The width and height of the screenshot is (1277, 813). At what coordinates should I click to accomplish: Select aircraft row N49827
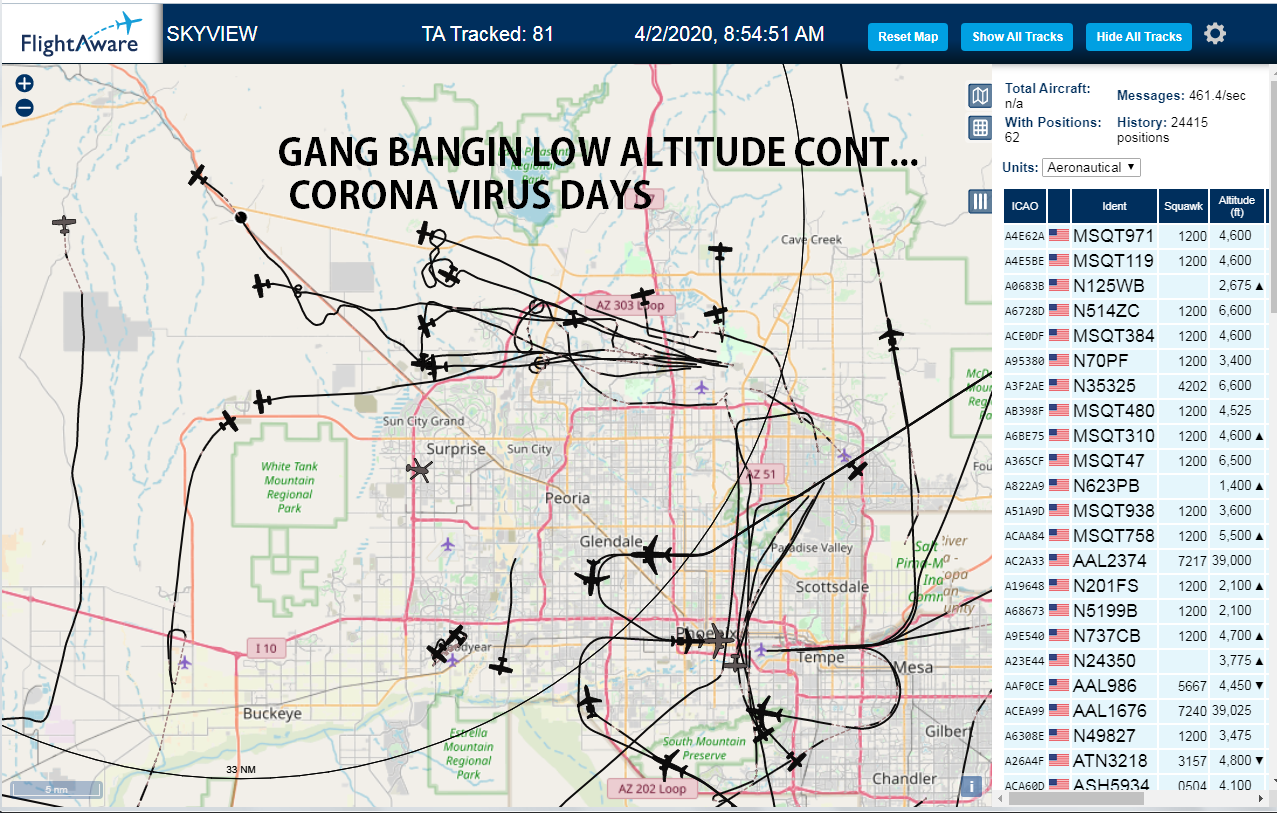coord(1136,736)
